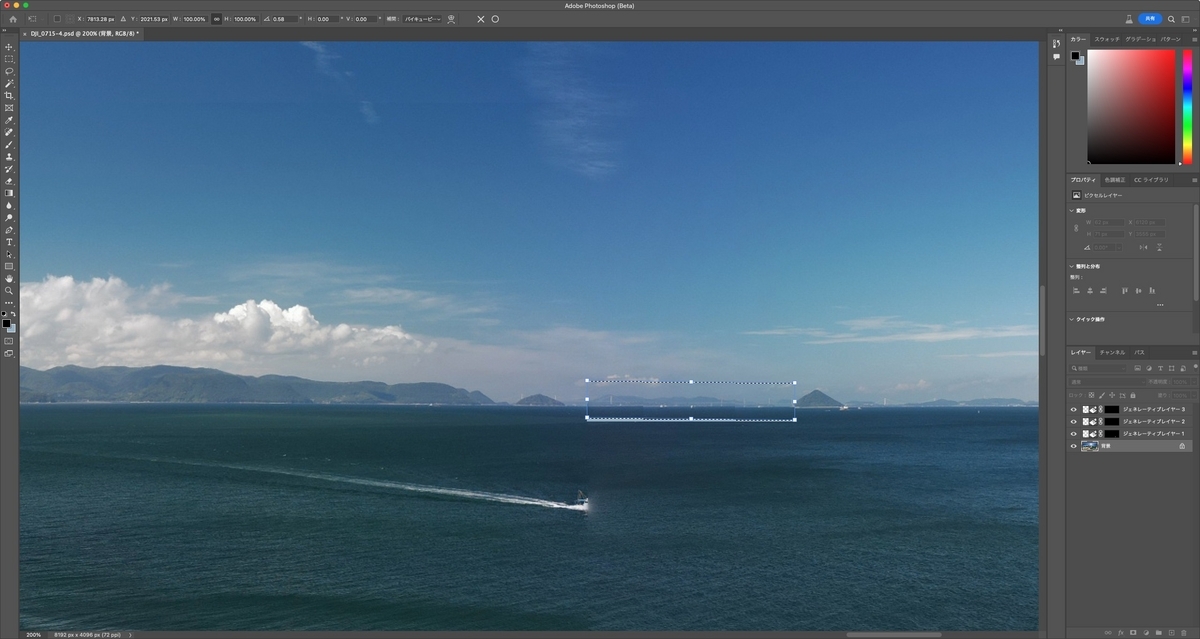Select the Move tool
The image size is (1200, 639).
[9, 47]
